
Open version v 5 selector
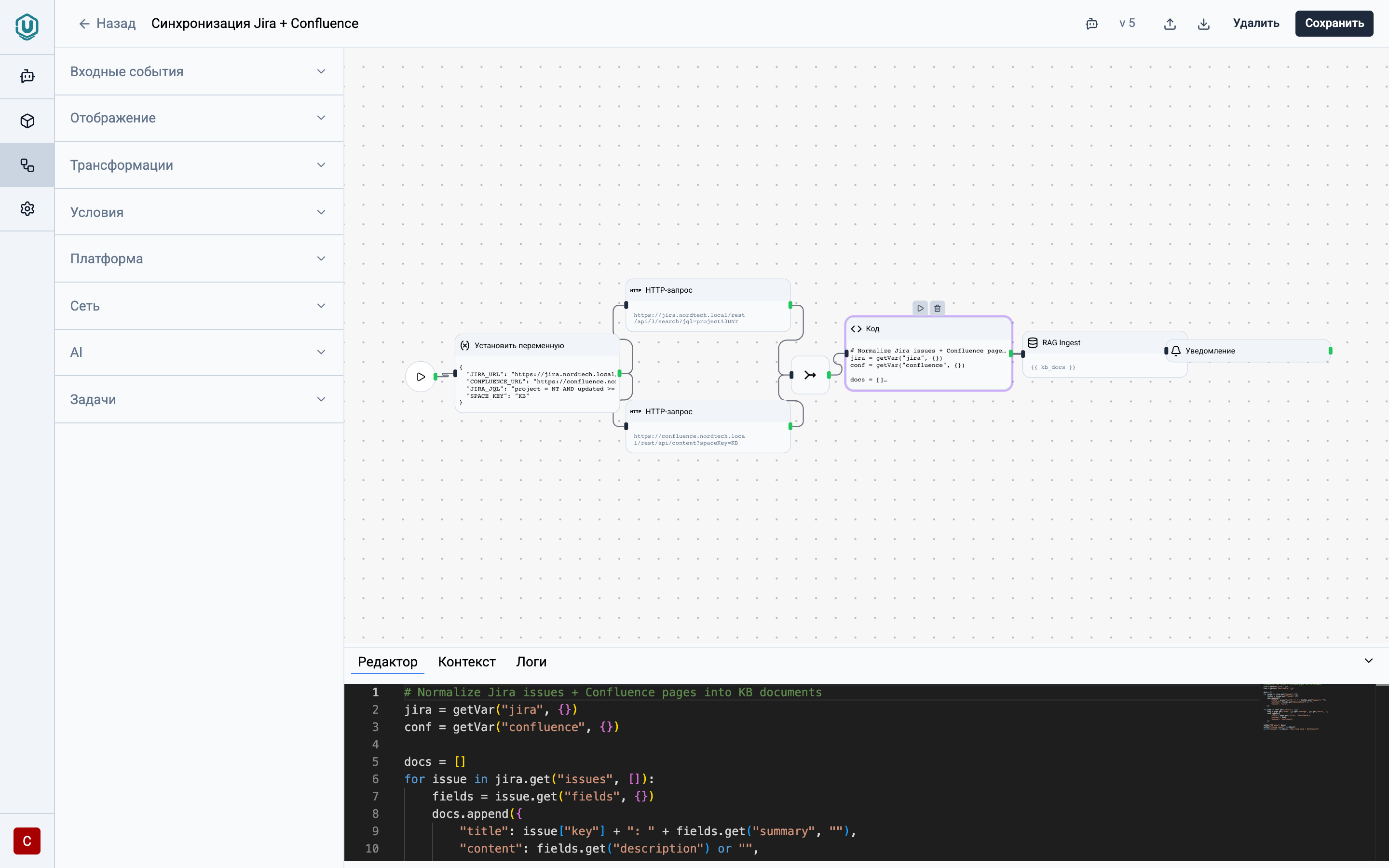tap(1127, 24)
